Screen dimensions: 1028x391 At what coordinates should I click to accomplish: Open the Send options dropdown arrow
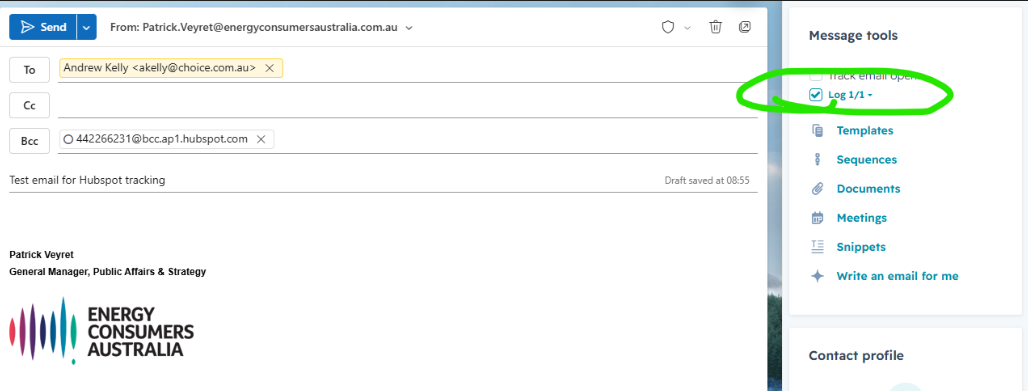pyautogui.click(x=87, y=28)
